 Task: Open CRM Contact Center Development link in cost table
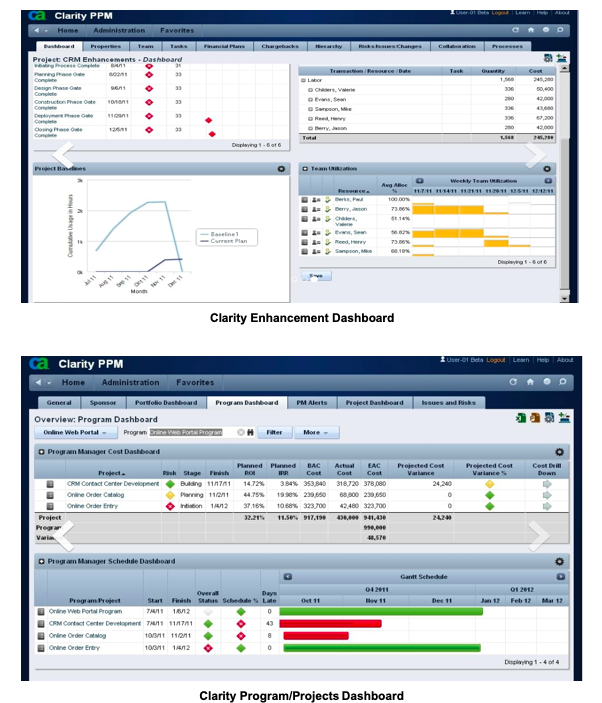113,484
